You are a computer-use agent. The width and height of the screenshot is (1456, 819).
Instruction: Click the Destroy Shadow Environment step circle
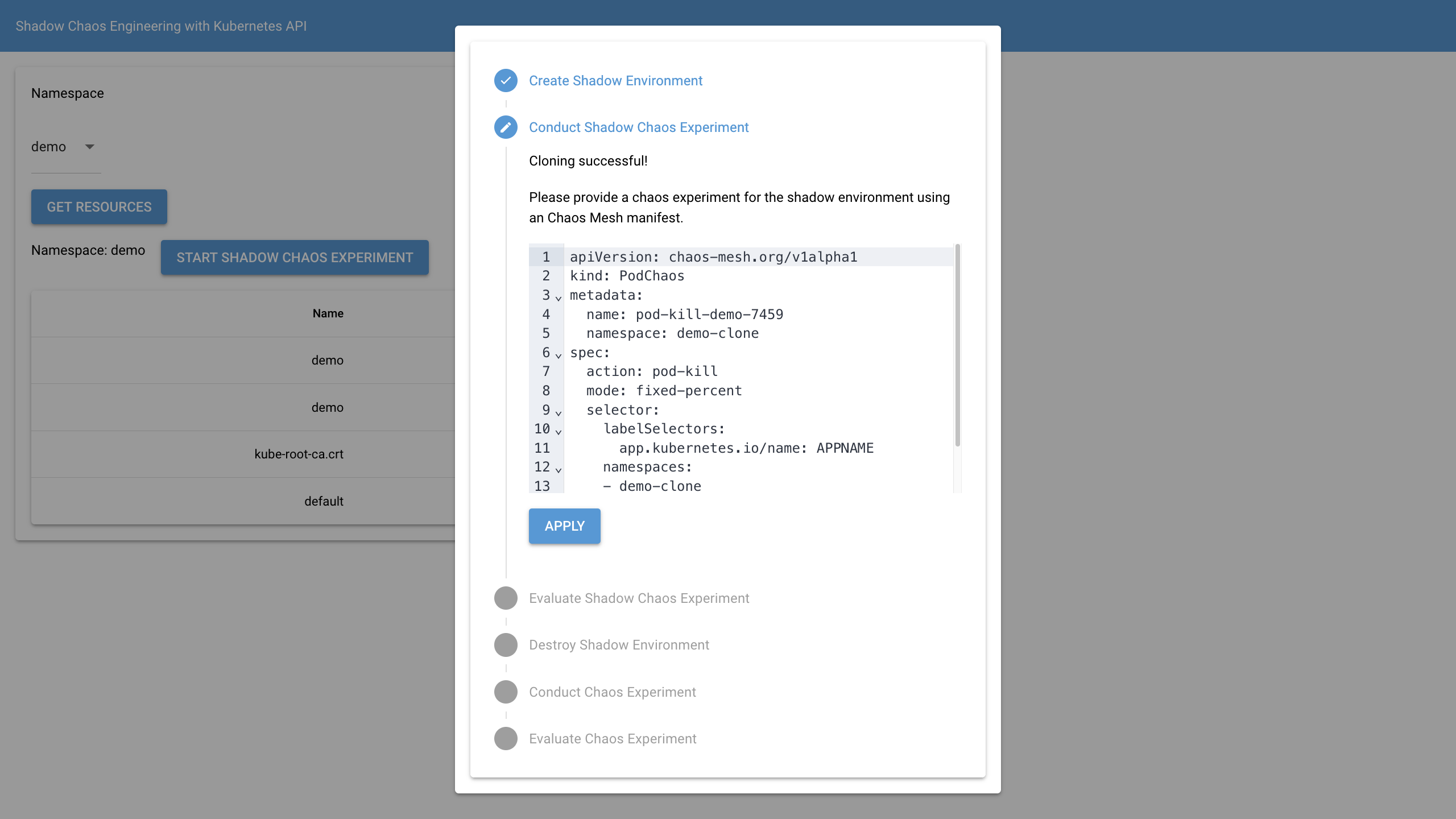[506, 645]
